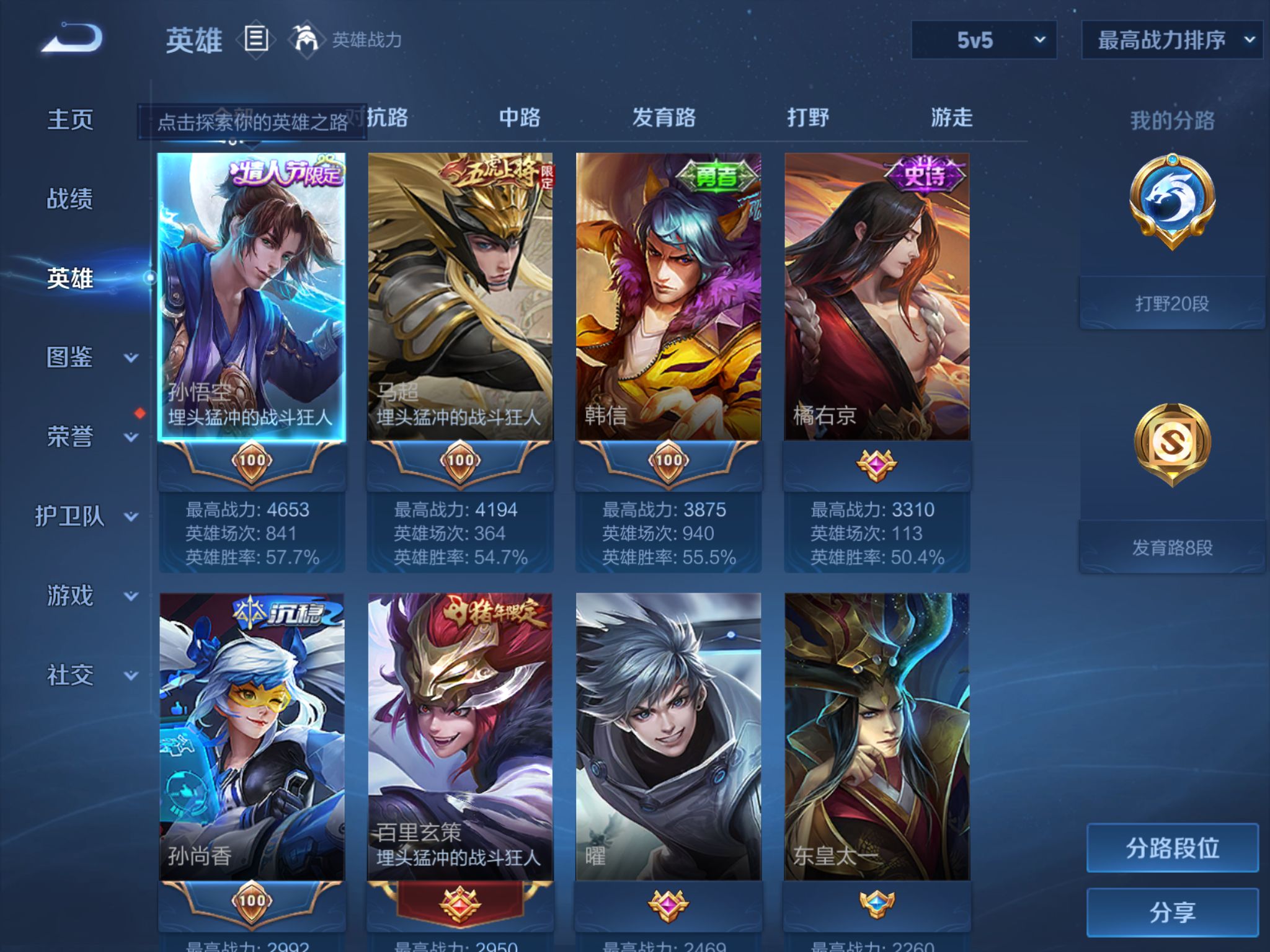The image size is (1270, 952).
Task: Click the 分路段位 button
Action: pyautogui.click(x=1172, y=848)
